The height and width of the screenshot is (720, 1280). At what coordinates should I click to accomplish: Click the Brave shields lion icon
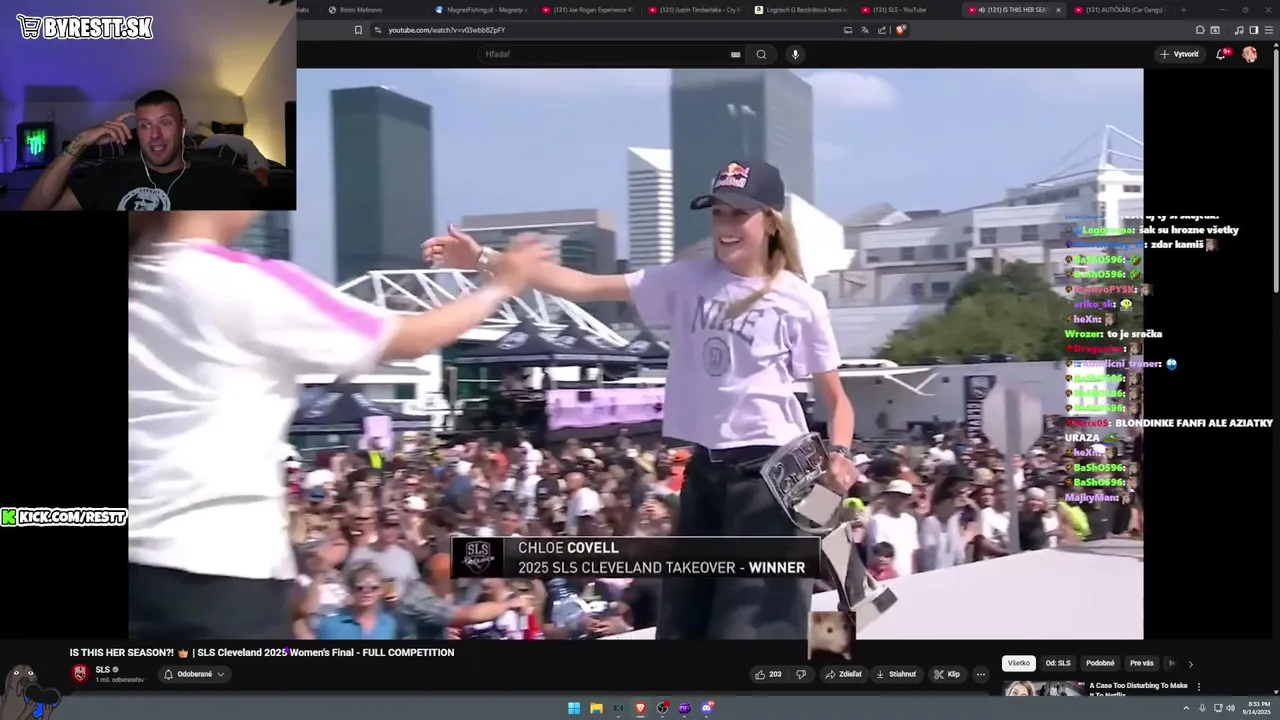tap(900, 30)
